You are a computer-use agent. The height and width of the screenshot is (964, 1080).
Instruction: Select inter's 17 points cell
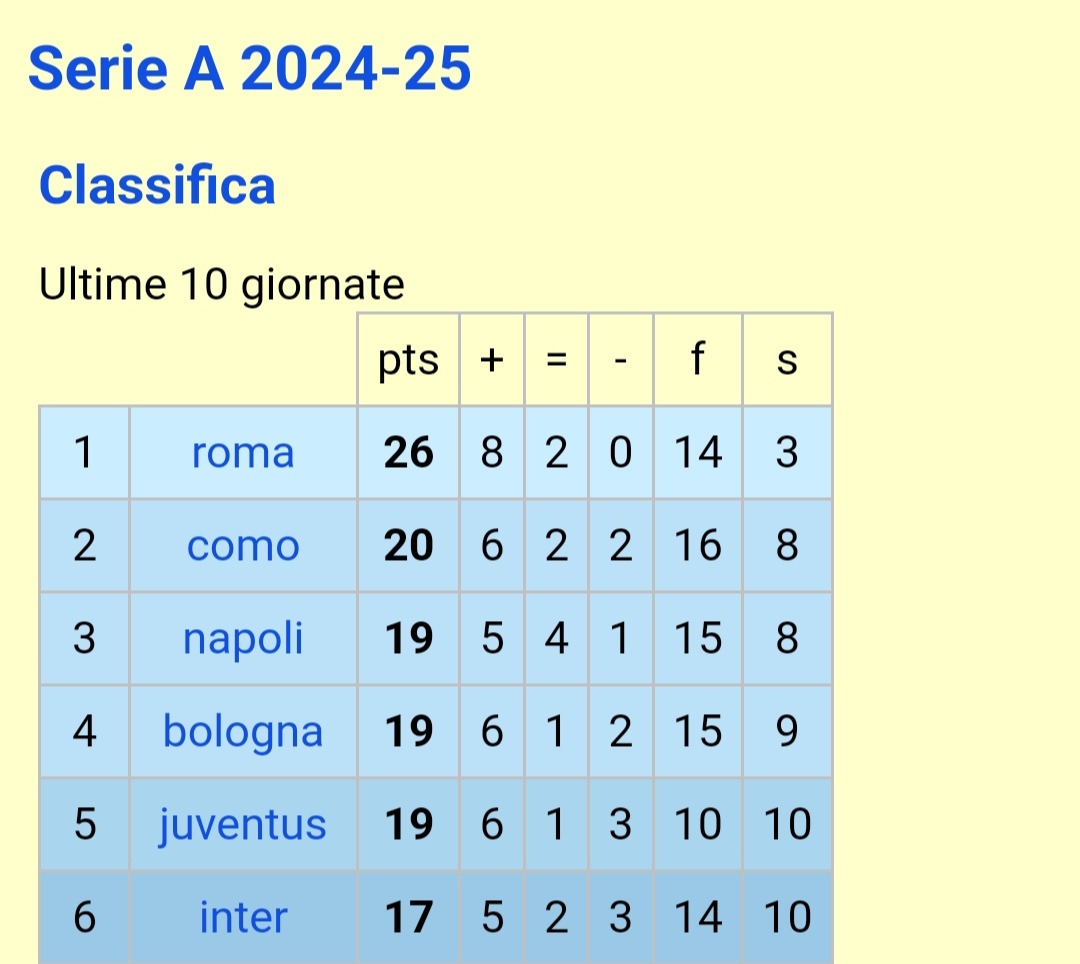tap(408, 917)
